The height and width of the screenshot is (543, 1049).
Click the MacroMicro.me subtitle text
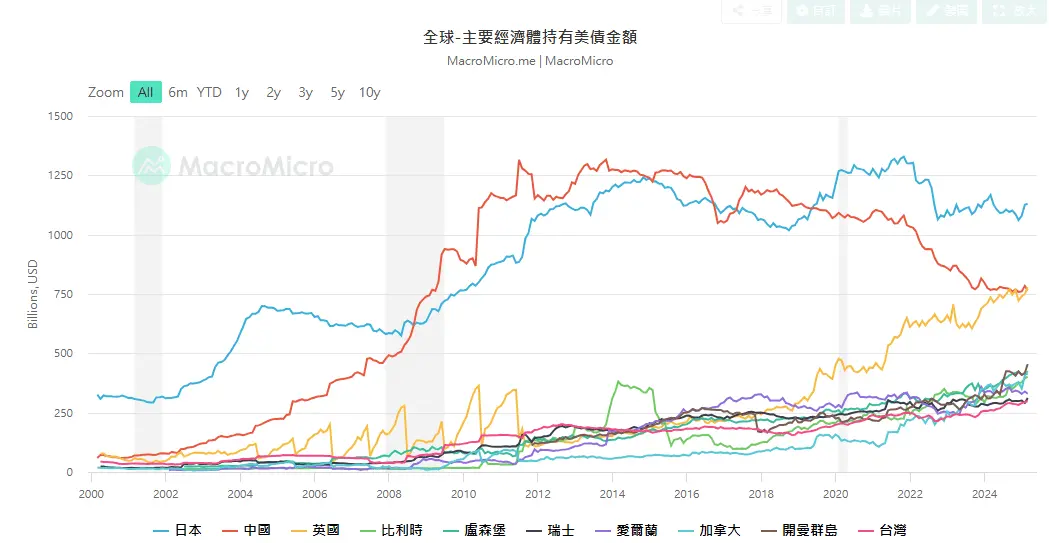click(x=491, y=61)
